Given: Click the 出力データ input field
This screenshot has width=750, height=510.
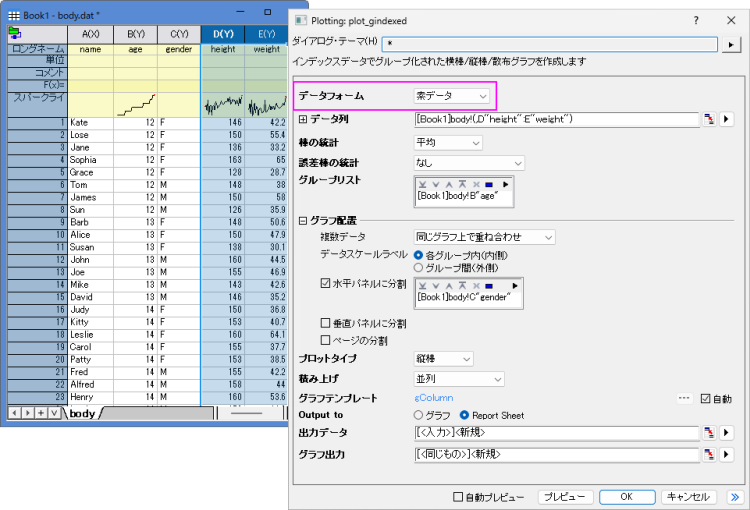Looking at the screenshot, I should (x=557, y=432).
